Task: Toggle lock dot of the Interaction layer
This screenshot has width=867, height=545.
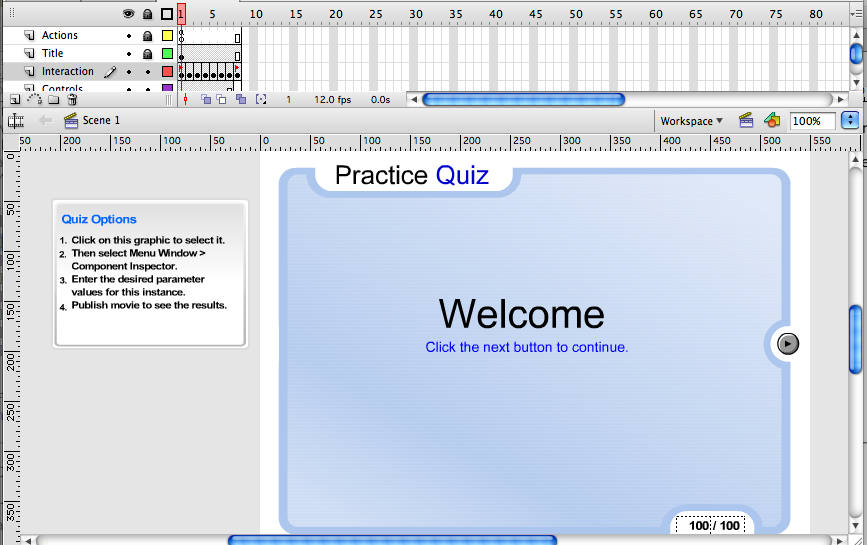Action: pyautogui.click(x=148, y=72)
